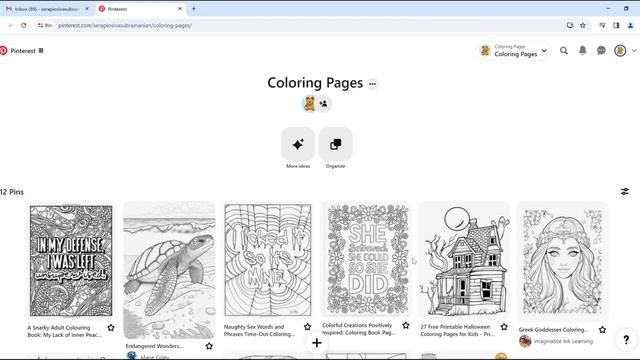Favorite the Printable Halloween Coloring Pages pin
Screen dimensions: 640x360
tap(504, 327)
